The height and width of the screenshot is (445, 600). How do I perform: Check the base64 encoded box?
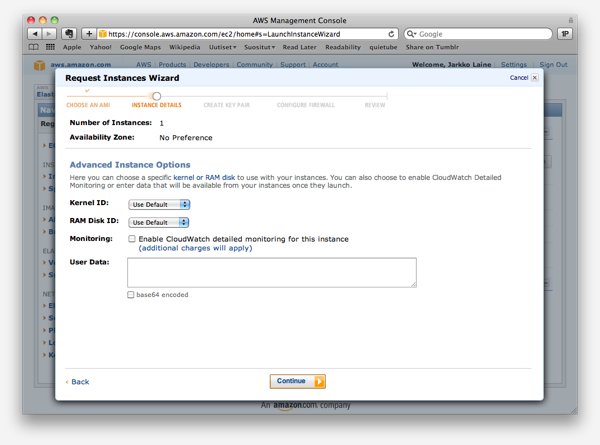(131, 295)
